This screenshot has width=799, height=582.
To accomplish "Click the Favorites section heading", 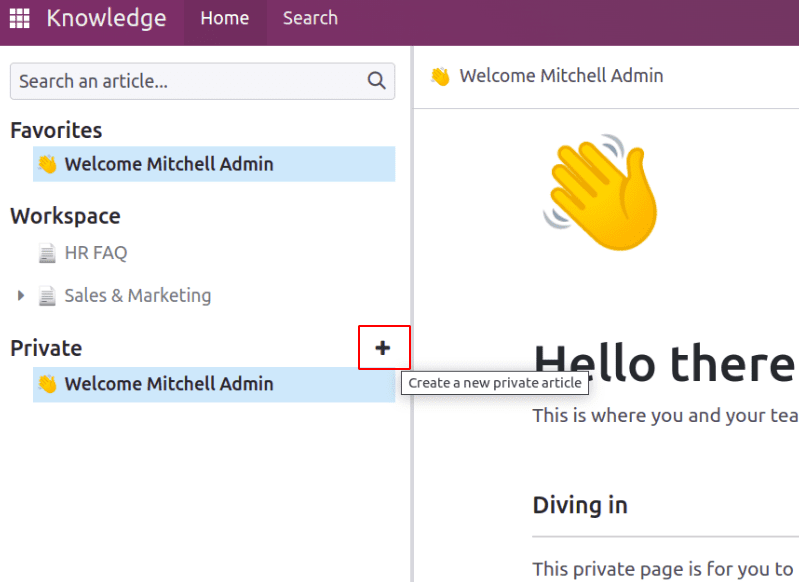I will tap(56, 130).
